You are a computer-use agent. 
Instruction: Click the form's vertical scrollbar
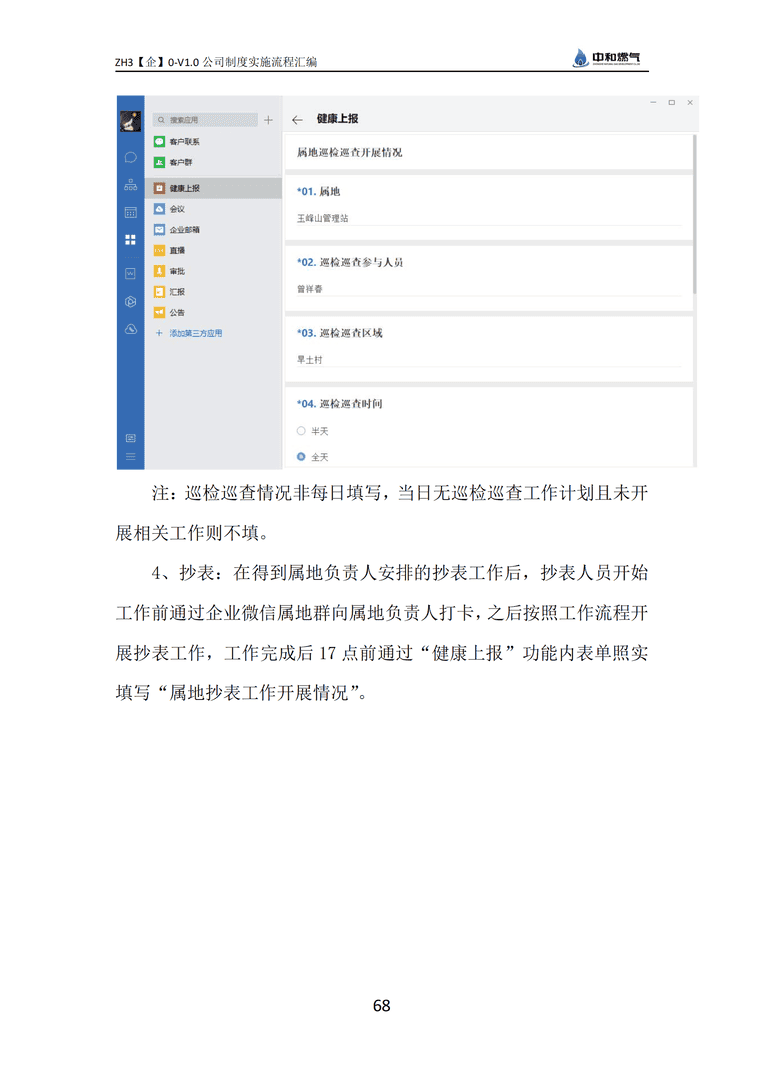[694, 214]
